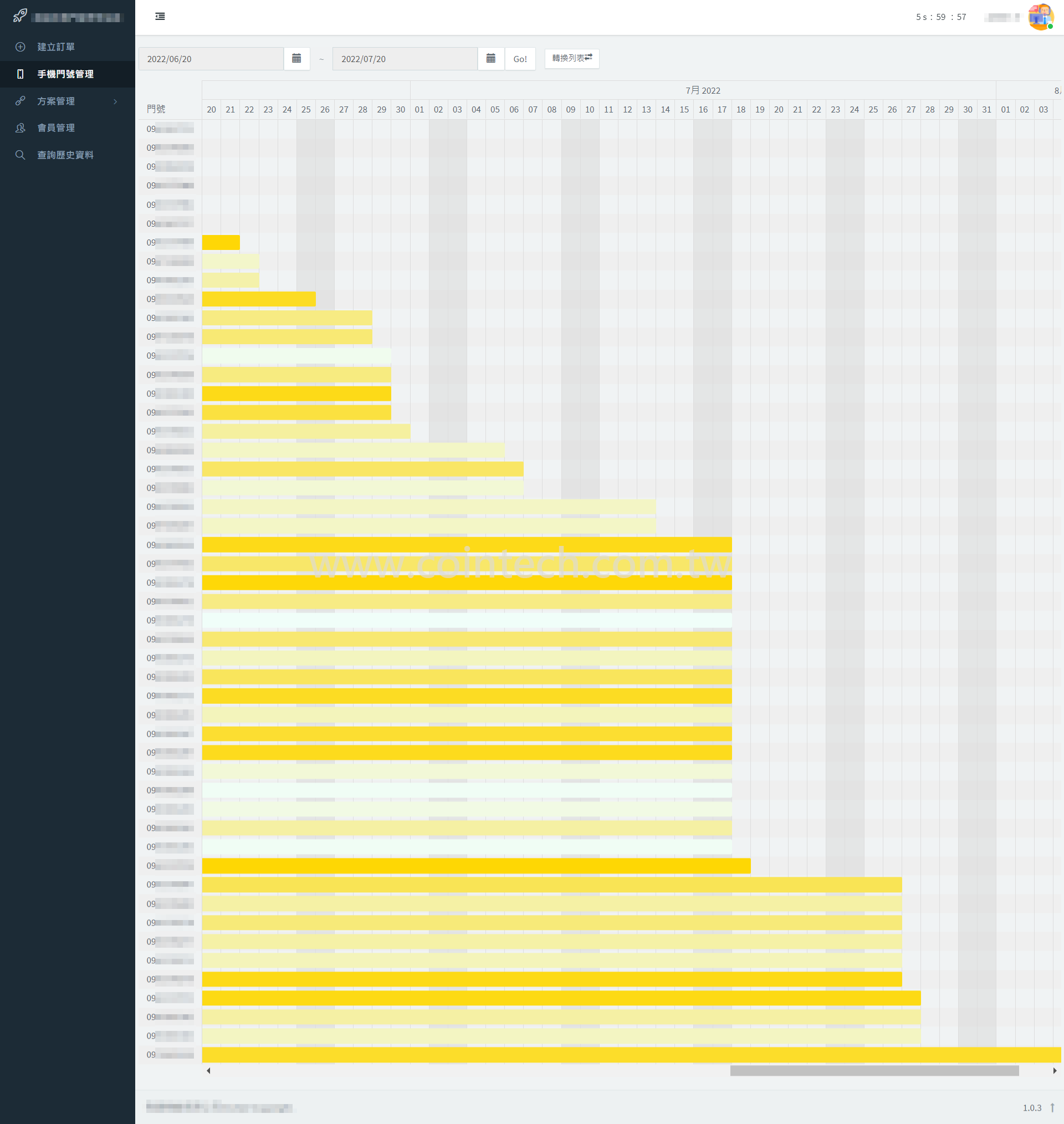Toggle the sidebar collapse hamburger icon
Image resolution: width=1064 pixels, height=1124 pixels.
tap(160, 17)
